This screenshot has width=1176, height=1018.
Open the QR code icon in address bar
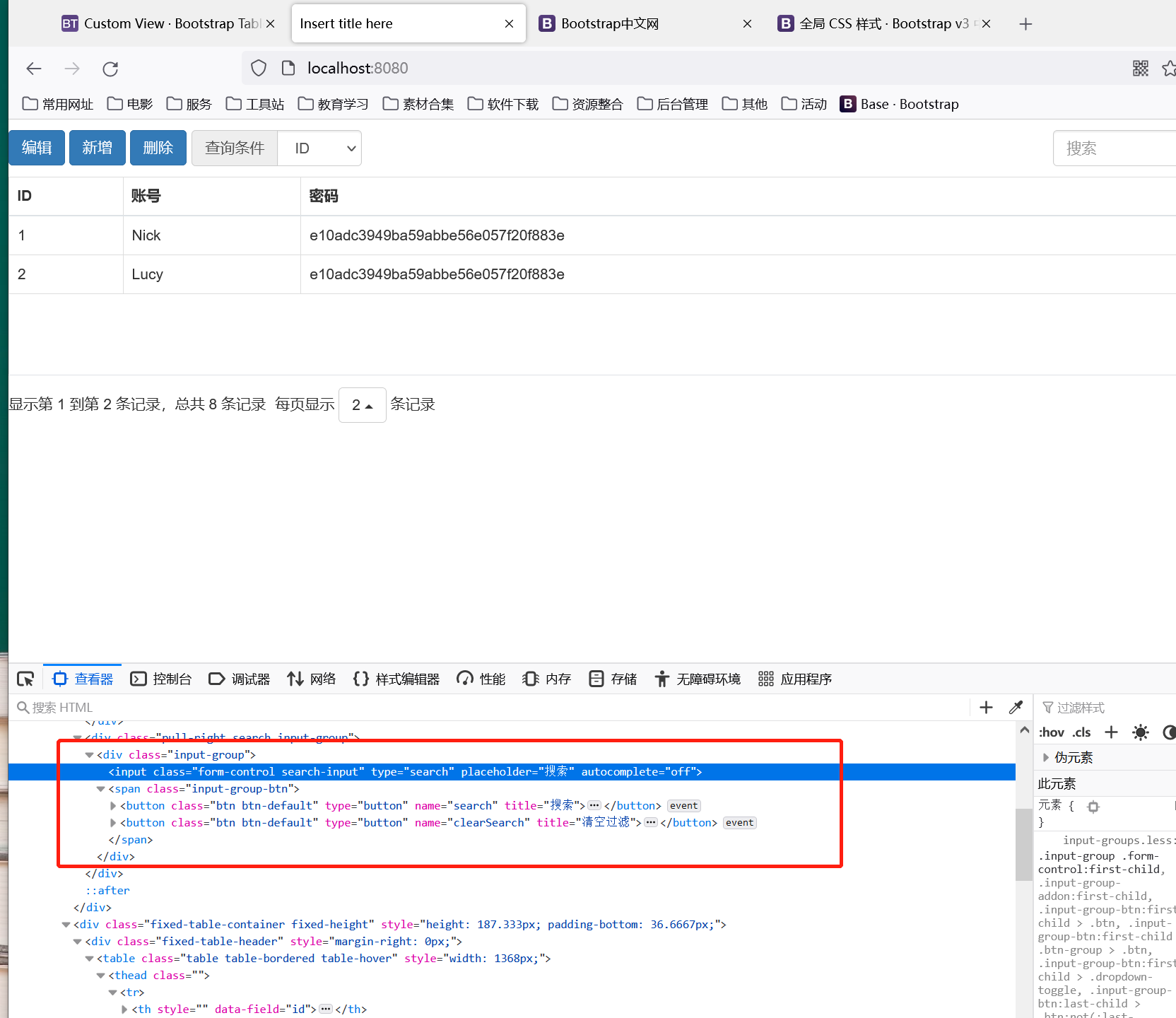[x=1140, y=68]
